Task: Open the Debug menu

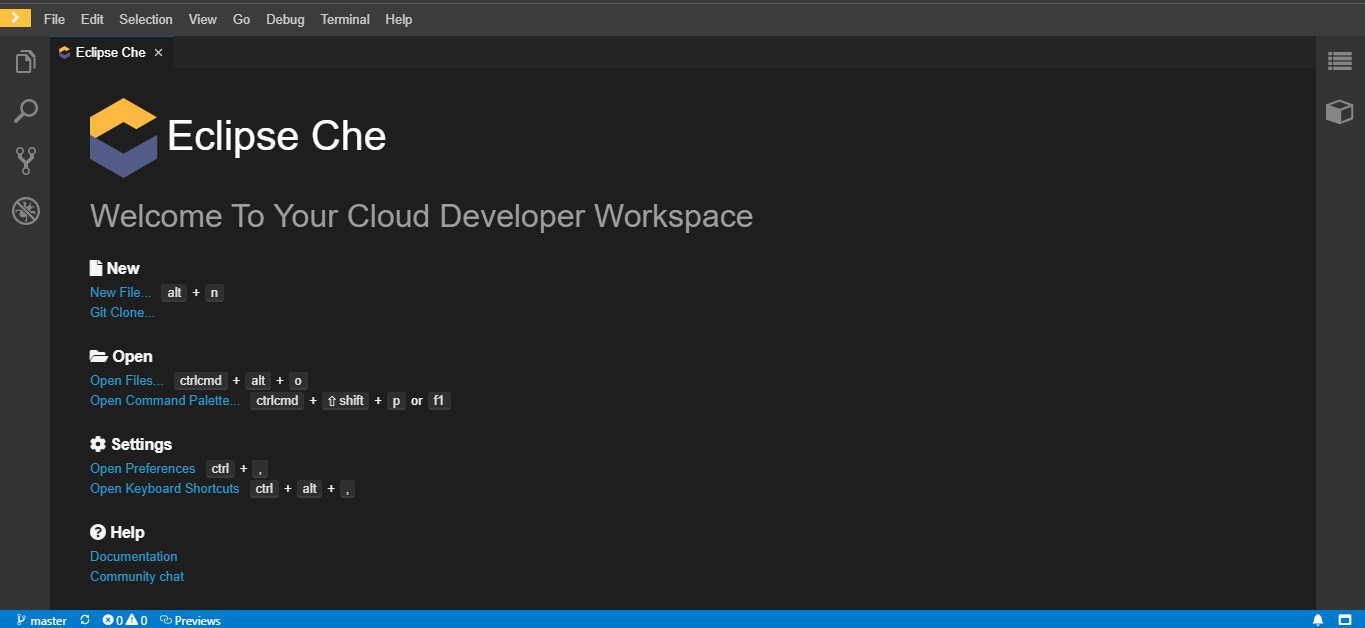Action: (x=285, y=19)
